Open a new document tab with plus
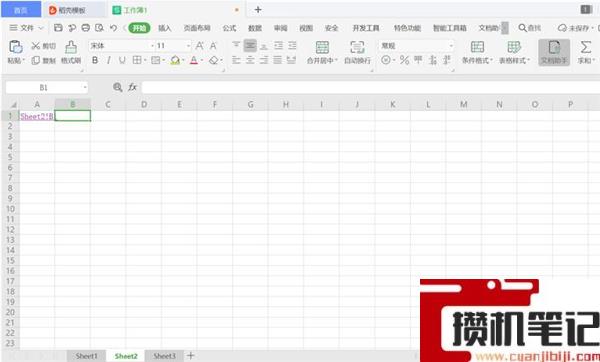The height and width of the screenshot is (362, 600). (x=258, y=10)
